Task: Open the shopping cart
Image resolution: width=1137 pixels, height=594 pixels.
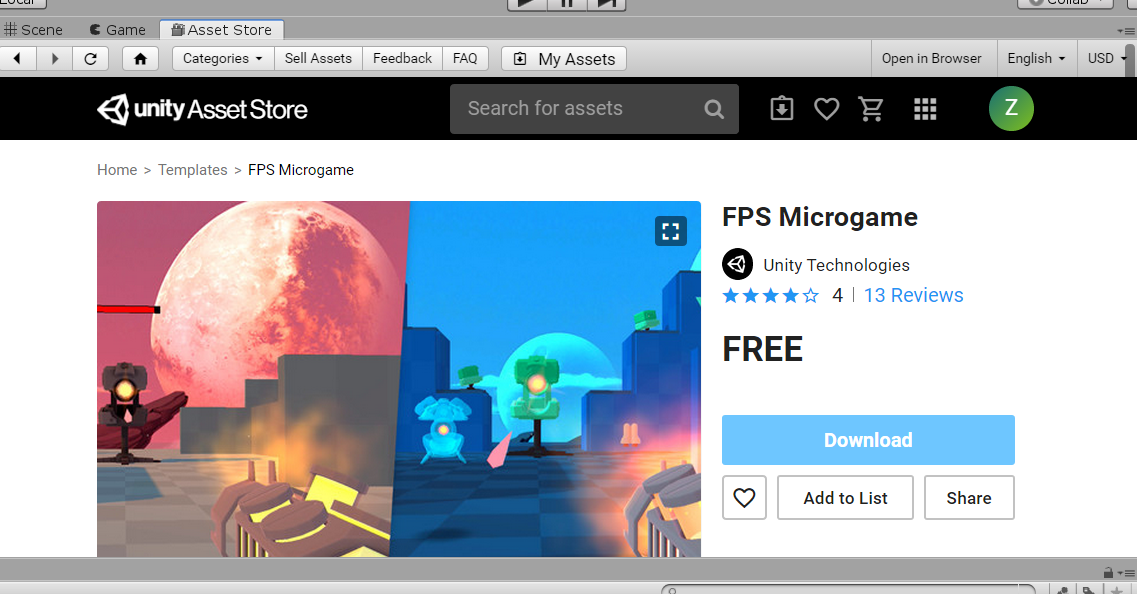Action: 871,108
